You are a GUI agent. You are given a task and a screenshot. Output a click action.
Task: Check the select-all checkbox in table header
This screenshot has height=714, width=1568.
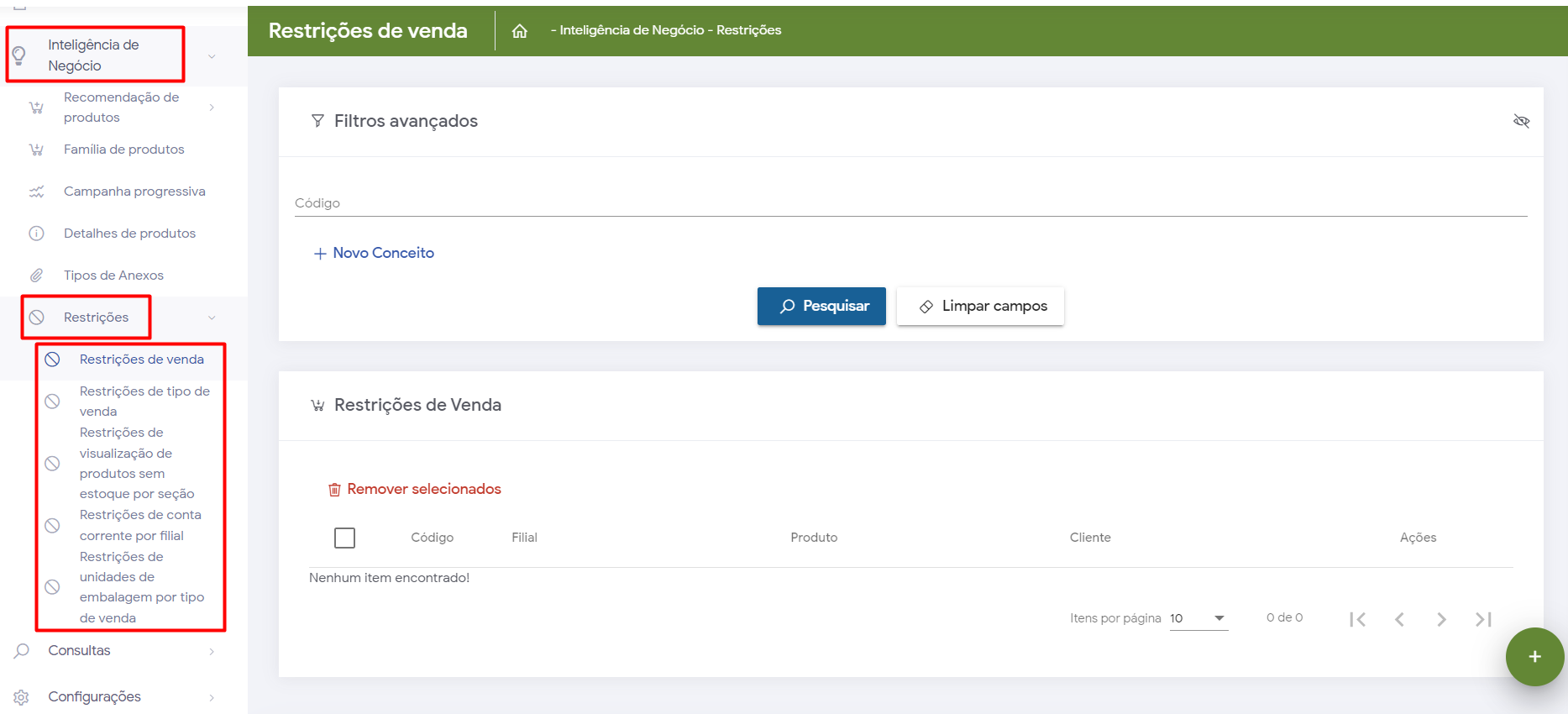point(344,538)
